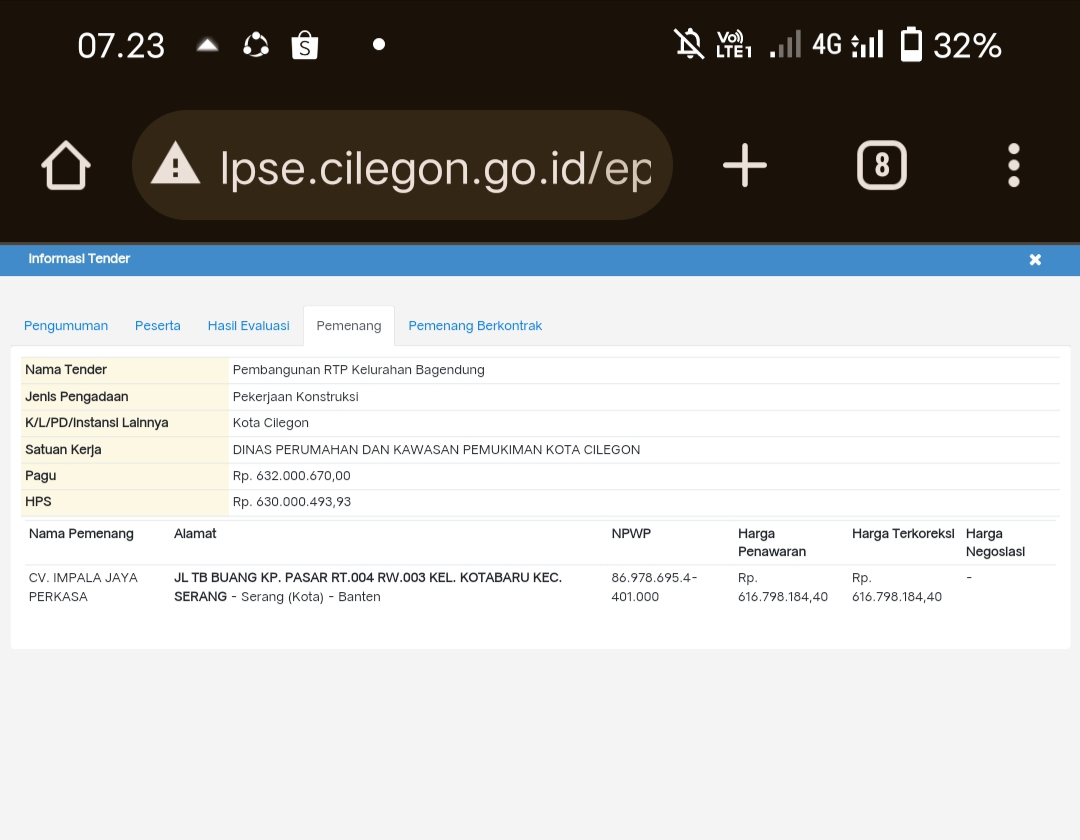
Task: Click the K/L/PD/Instansi Lainnya label
Action: (96, 423)
